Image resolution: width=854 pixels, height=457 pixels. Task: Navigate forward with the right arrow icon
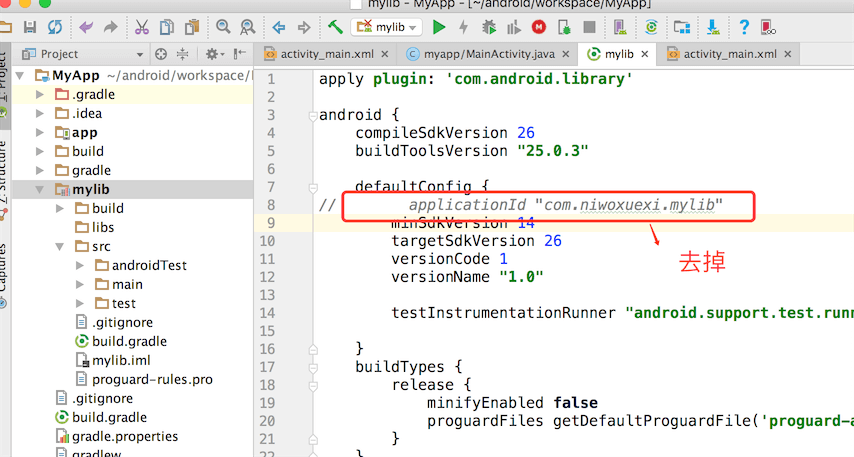304,27
